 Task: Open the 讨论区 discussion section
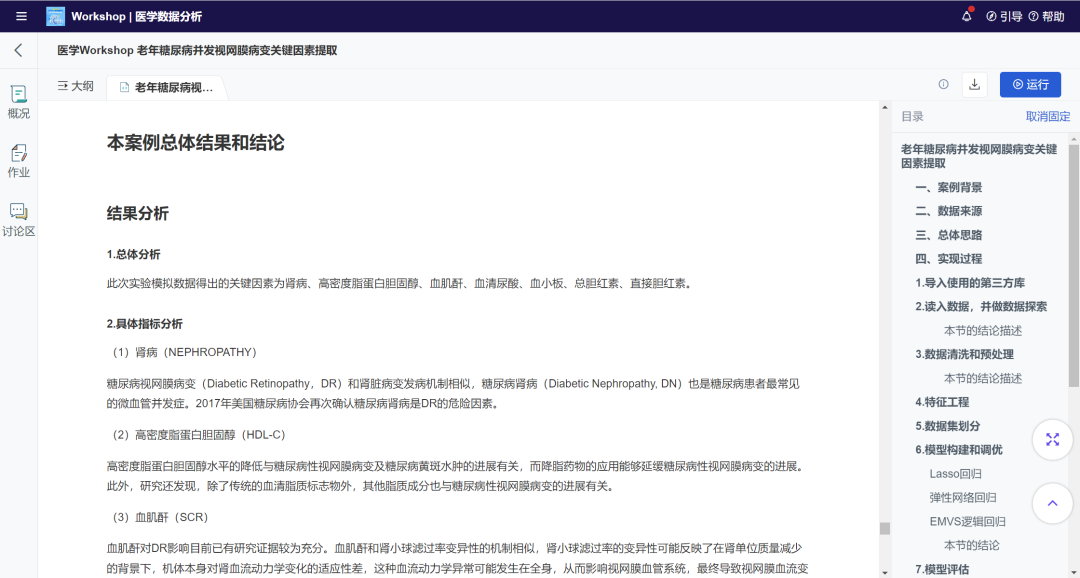(19, 220)
